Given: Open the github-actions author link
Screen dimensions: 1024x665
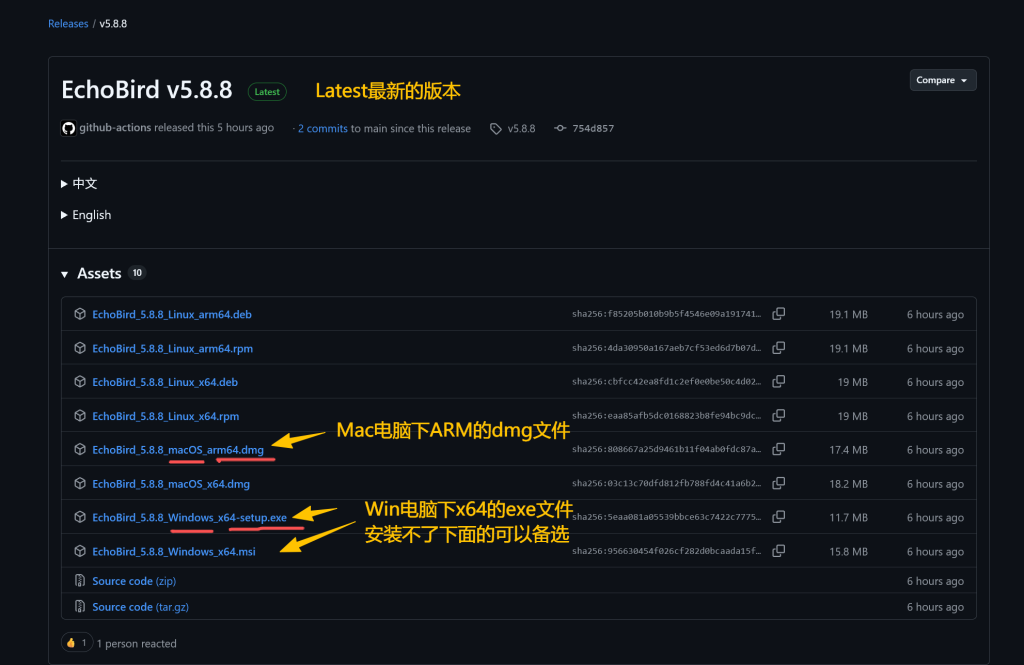Looking at the screenshot, I should coord(115,127).
